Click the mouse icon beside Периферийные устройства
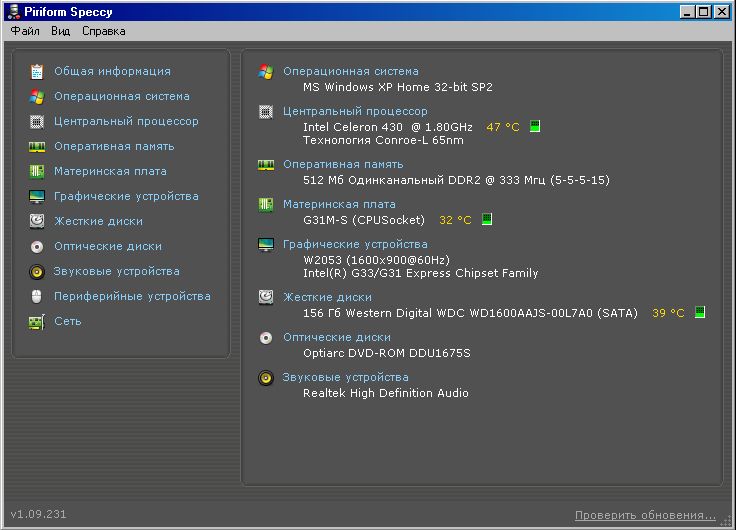Viewport: 736px width, 530px height. [x=37, y=296]
